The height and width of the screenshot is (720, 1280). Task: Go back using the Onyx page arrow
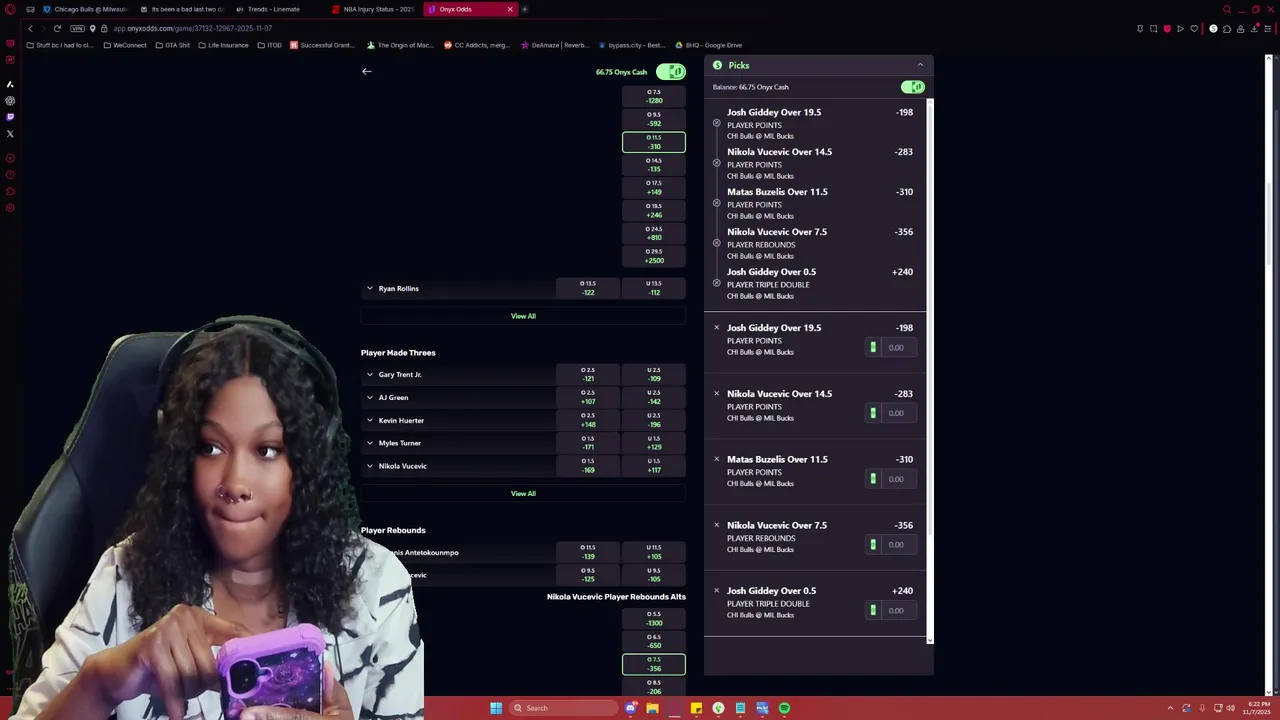[367, 71]
